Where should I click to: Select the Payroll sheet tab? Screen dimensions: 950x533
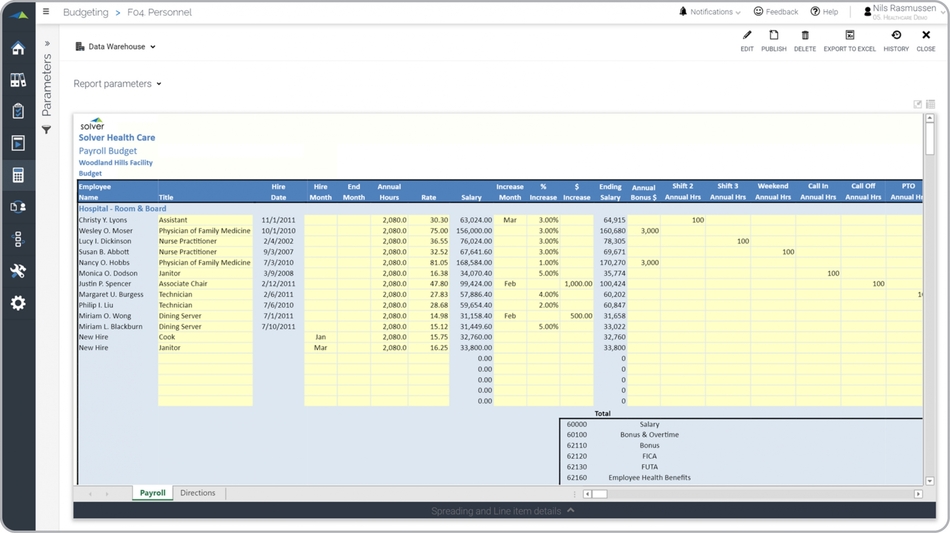152,493
